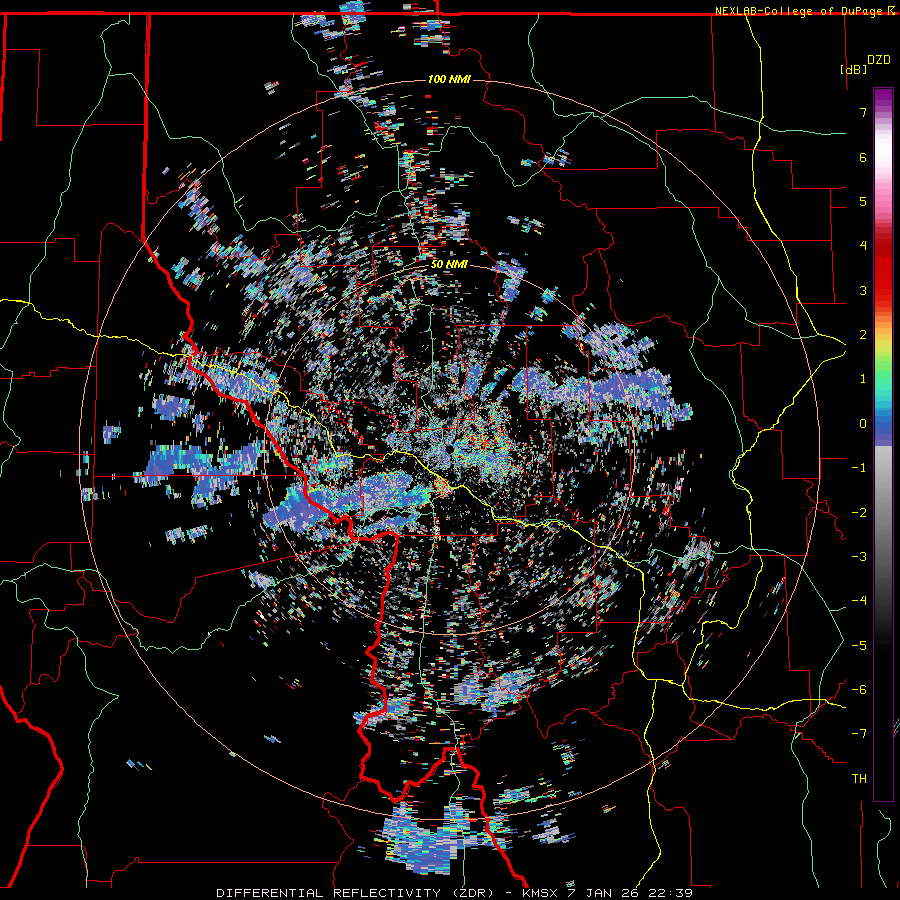The height and width of the screenshot is (900, 900).
Task: Click the 4 value on color scale
Action: point(863,246)
